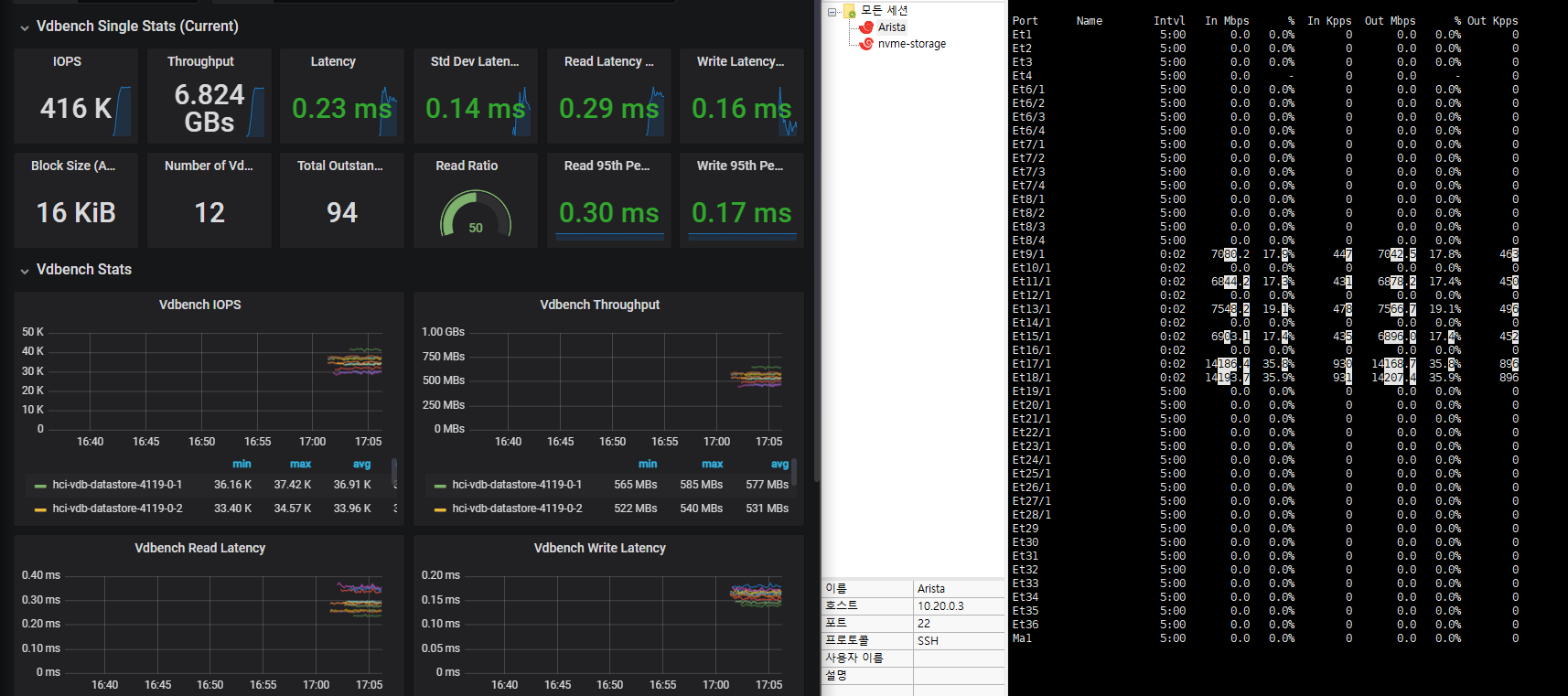The image size is (1568, 696).
Task: Toggle hci-vdb-datastore-4119-0-1 series in Throughput legend
Action: tap(517, 485)
